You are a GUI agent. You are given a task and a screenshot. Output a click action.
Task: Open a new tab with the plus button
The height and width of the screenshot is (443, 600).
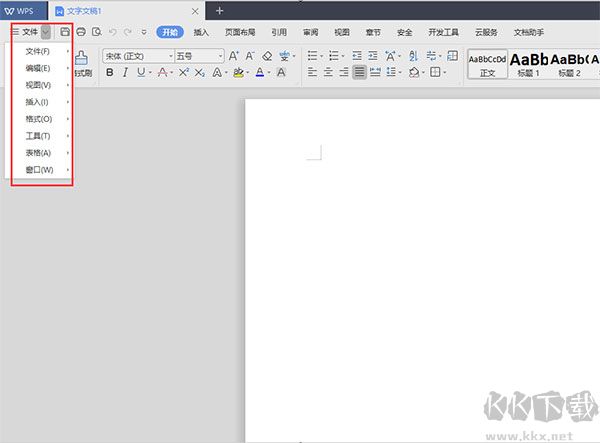(x=220, y=10)
